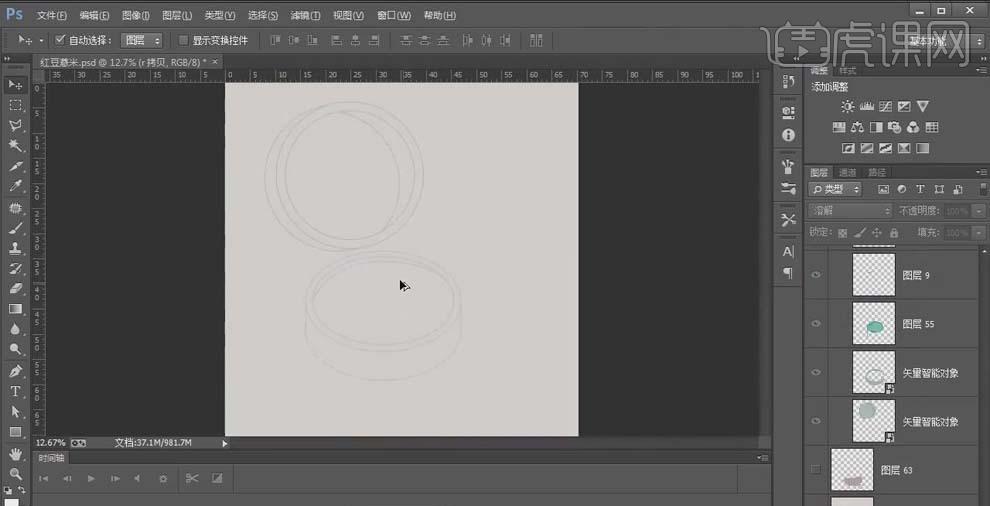
Task: Play the timeline animation
Action: pyautogui.click(x=91, y=478)
